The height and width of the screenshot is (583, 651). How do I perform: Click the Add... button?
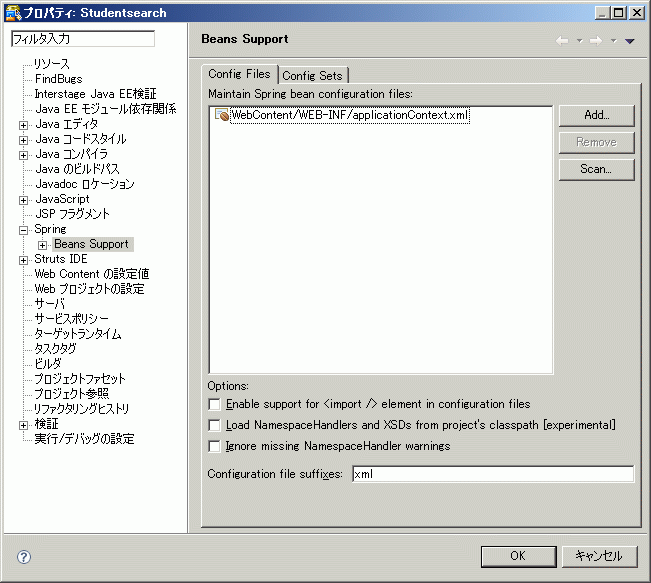tap(597, 115)
